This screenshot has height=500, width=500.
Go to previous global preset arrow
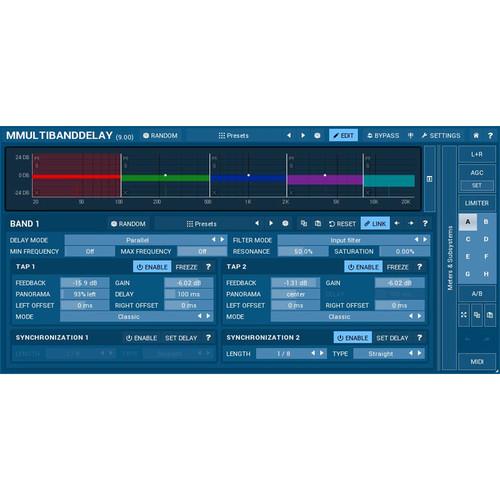point(289,135)
